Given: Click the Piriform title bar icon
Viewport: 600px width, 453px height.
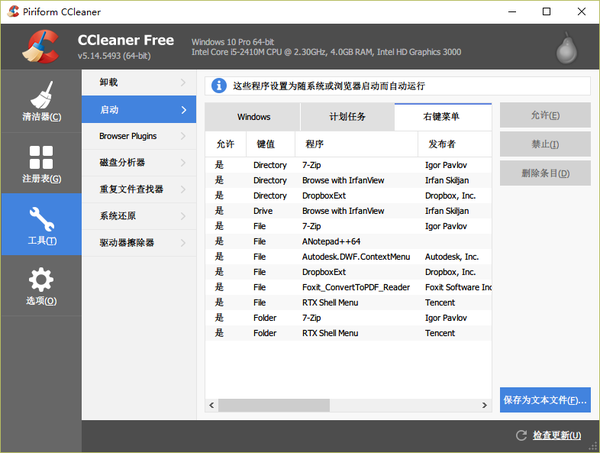Looking at the screenshot, I should (13, 11).
